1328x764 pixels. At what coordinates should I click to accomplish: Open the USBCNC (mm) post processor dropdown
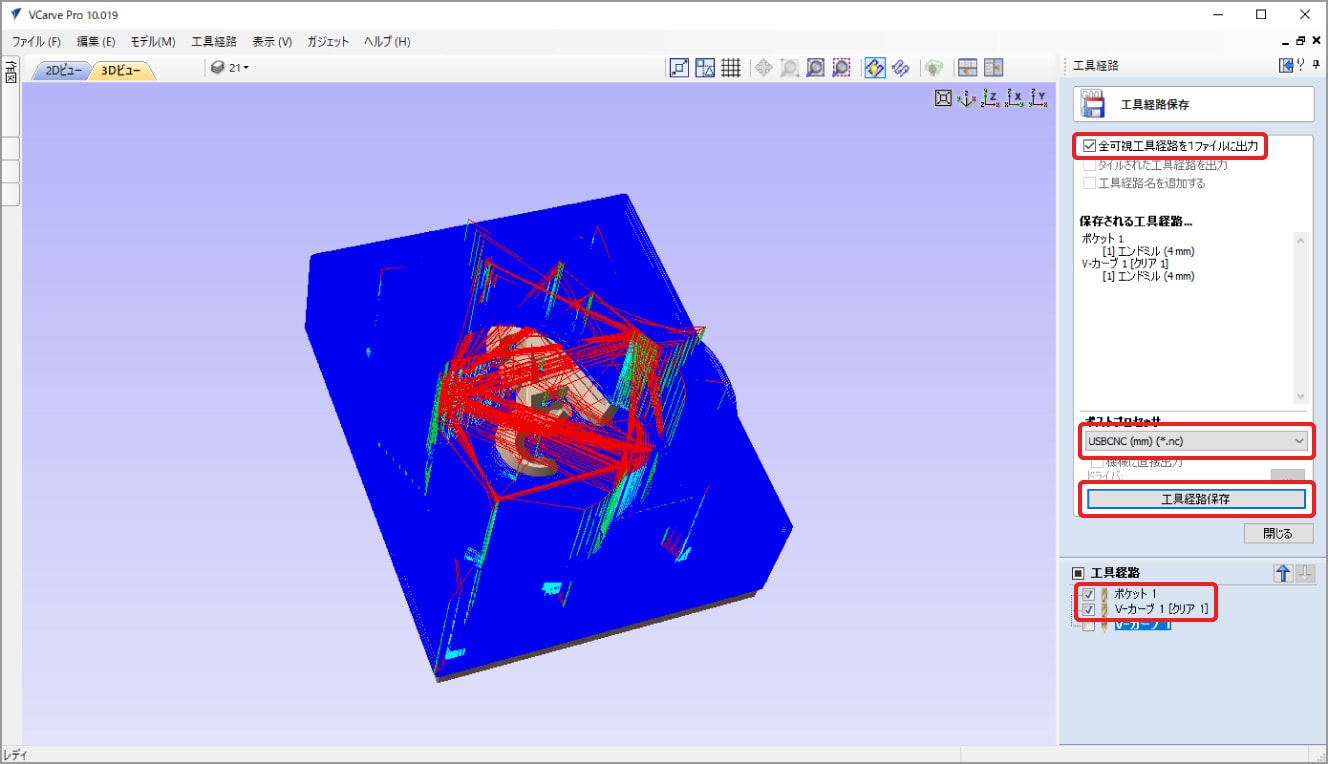[1195, 440]
